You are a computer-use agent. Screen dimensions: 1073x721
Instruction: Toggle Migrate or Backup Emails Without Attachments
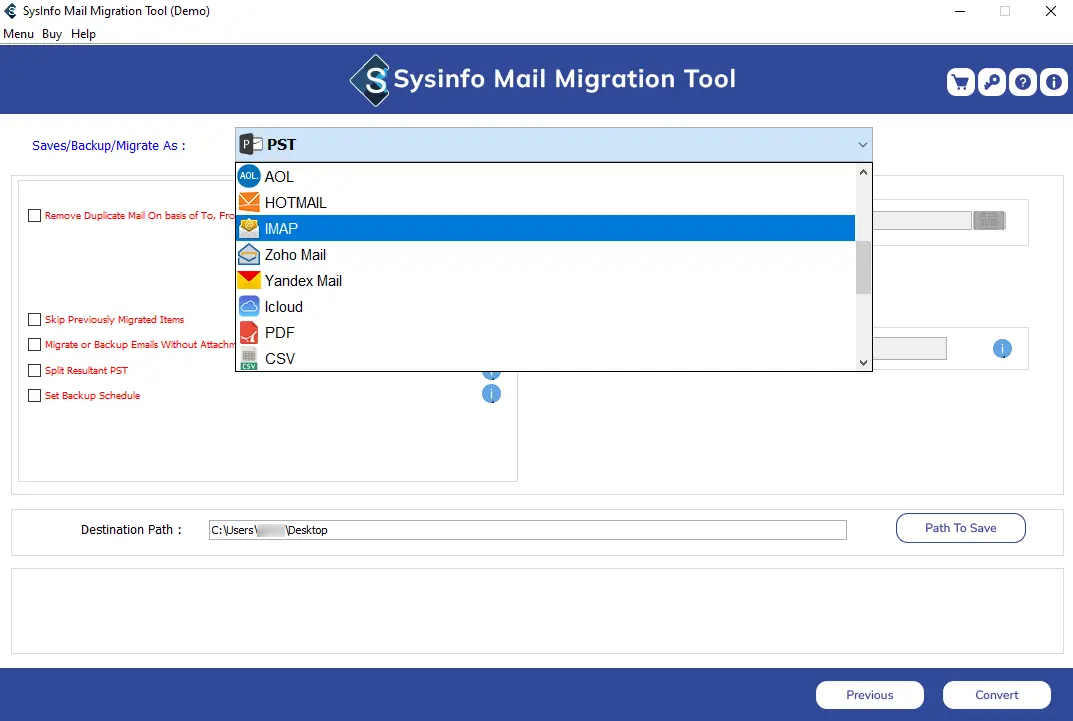(34, 345)
